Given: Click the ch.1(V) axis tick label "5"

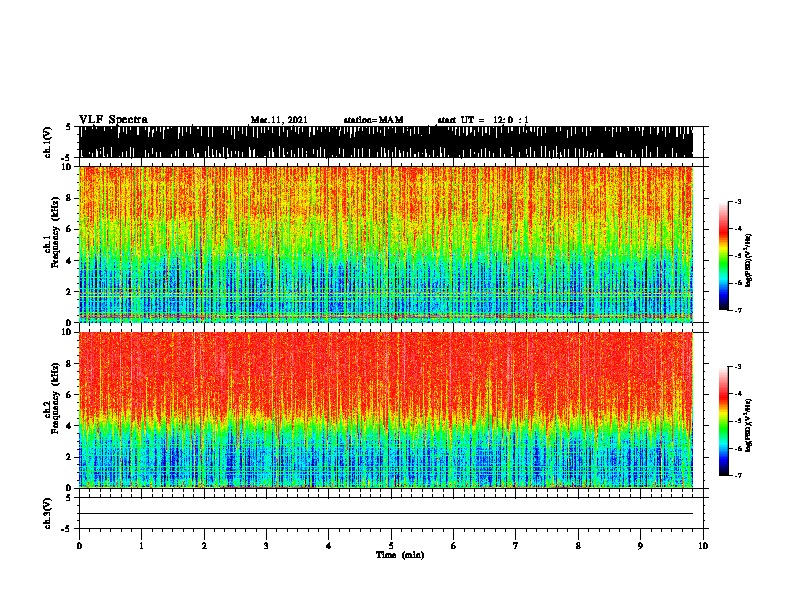Looking at the screenshot, I should [69, 127].
